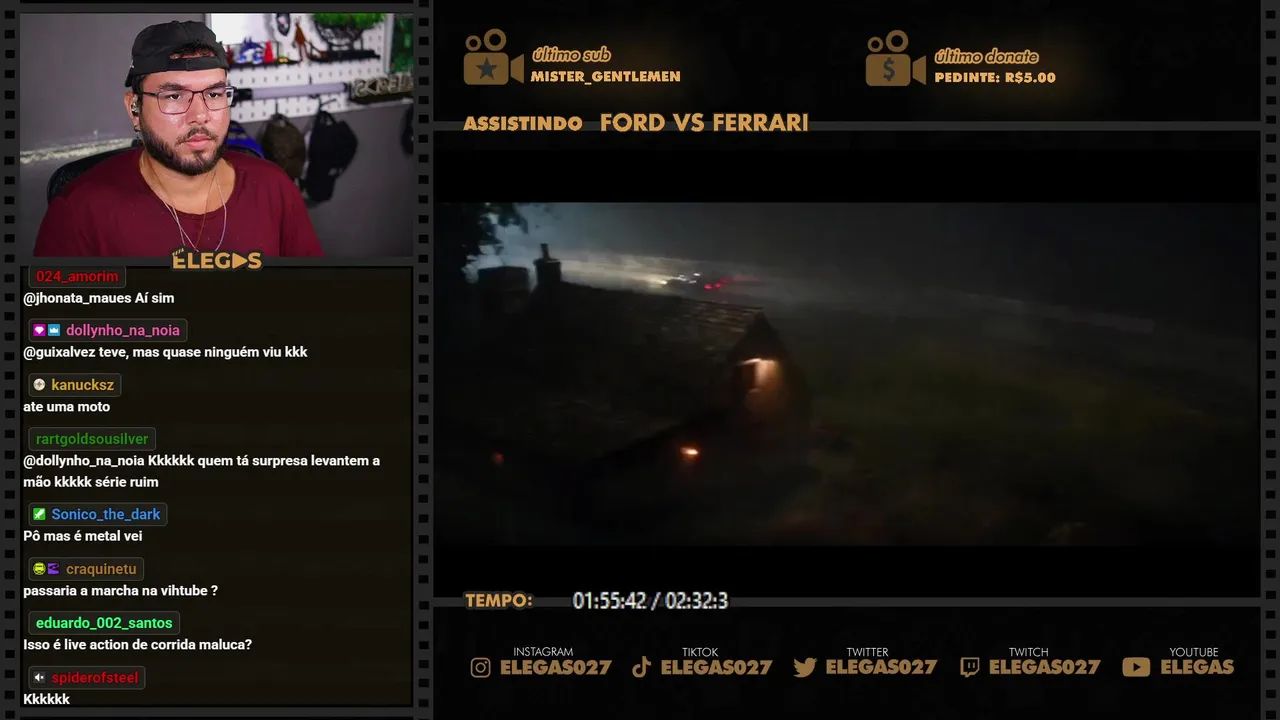Select the eduardo_002_santos username
This screenshot has width=1280, height=720.
click(104, 623)
